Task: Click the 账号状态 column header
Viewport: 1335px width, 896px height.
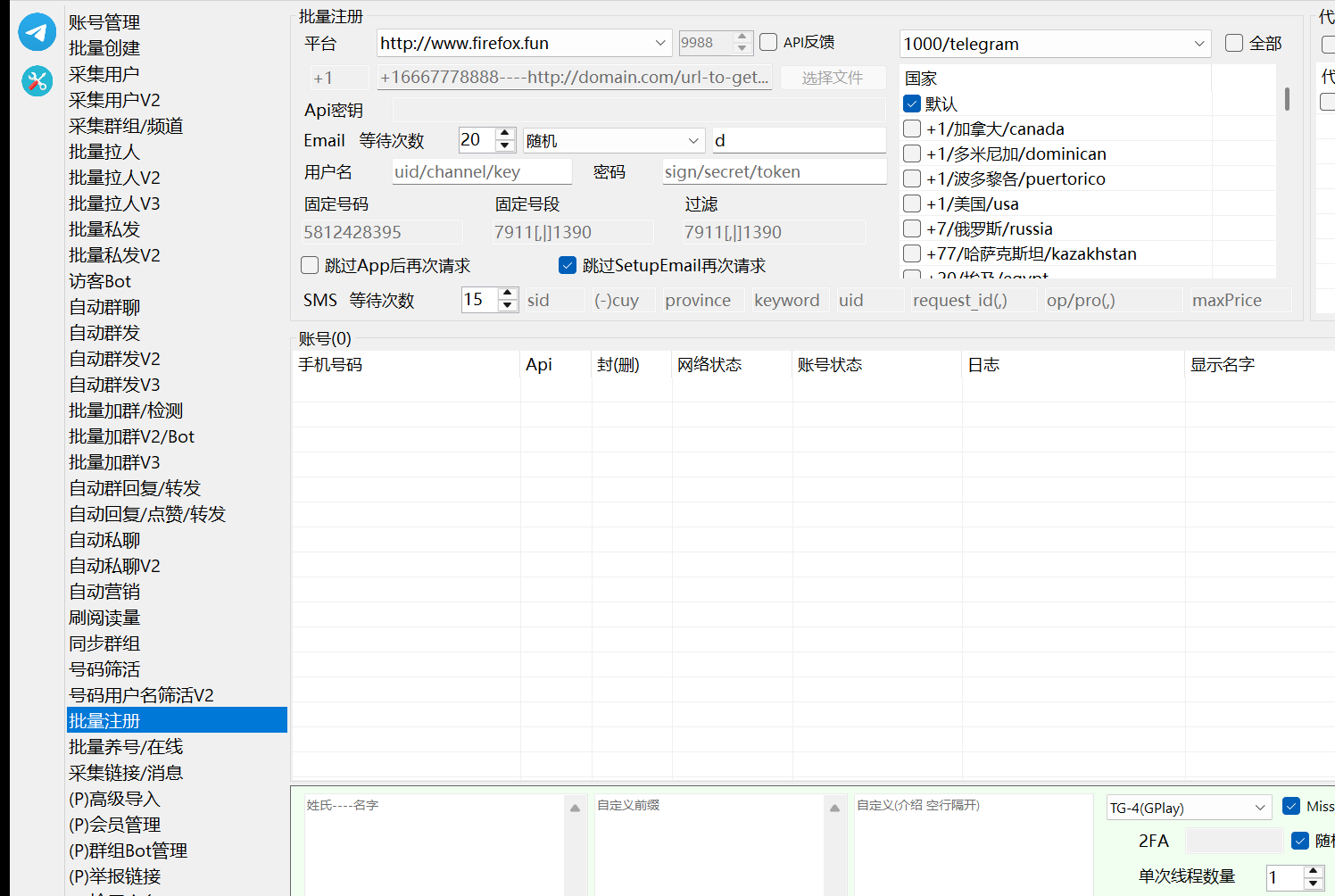Action: [877, 364]
